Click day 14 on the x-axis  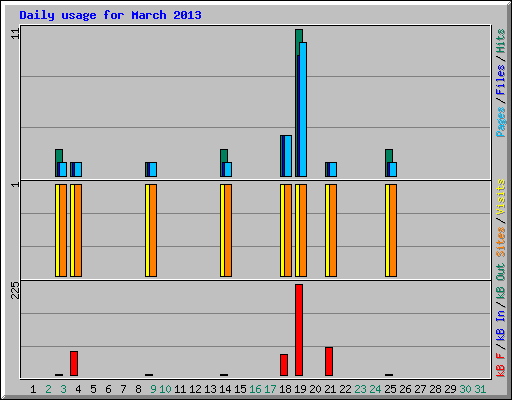[x=225, y=389]
